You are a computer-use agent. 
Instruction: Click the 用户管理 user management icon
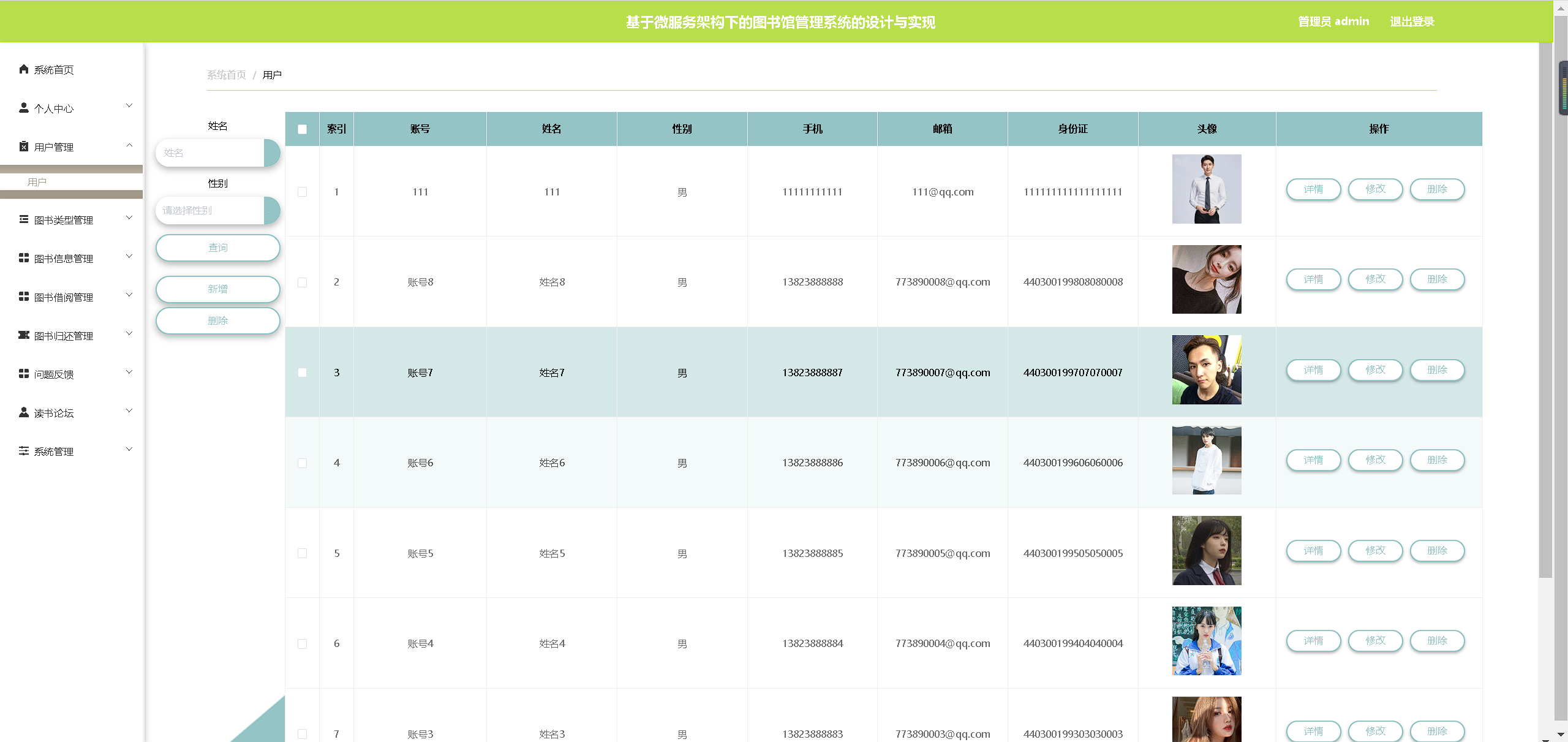[x=23, y=147]
